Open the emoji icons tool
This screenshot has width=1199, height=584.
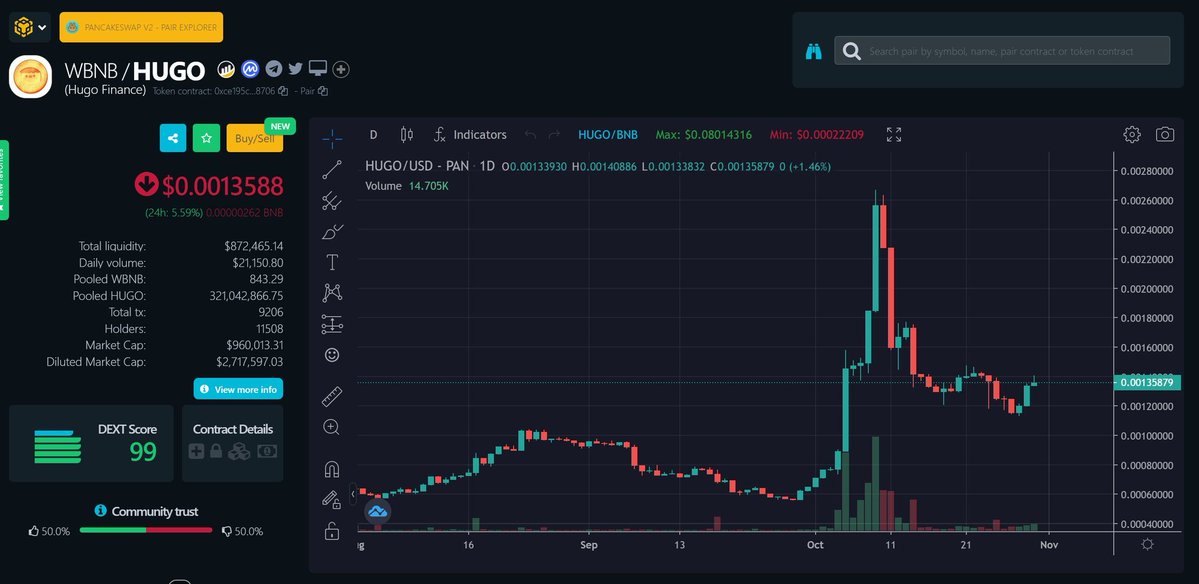click(x=332, y=355)
